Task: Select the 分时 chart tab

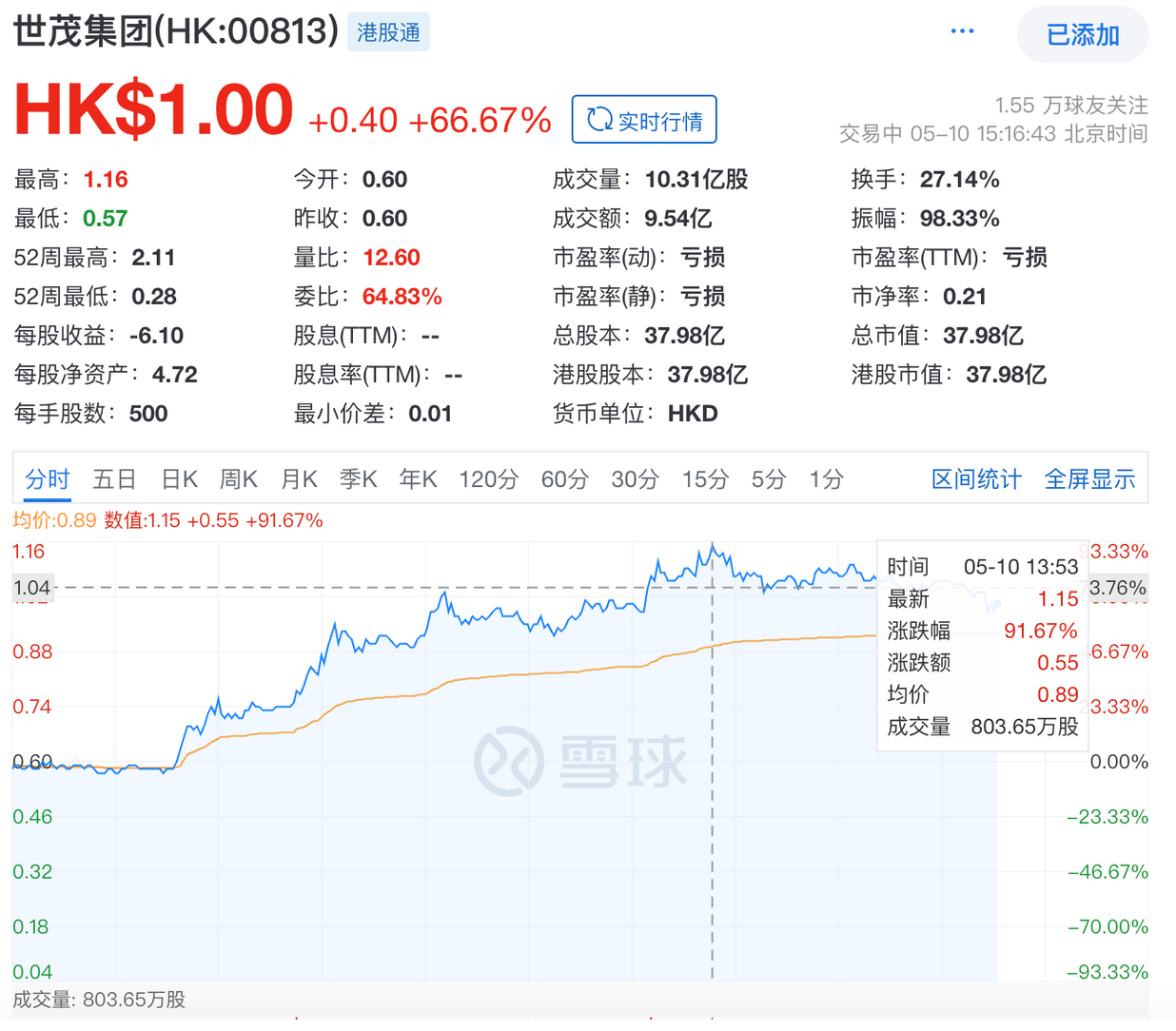Action: point(48,479)
